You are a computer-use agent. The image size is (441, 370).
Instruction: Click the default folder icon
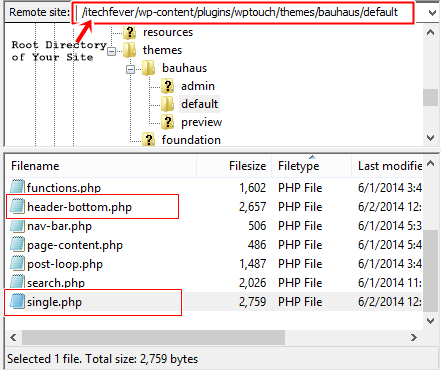(168, 104)
